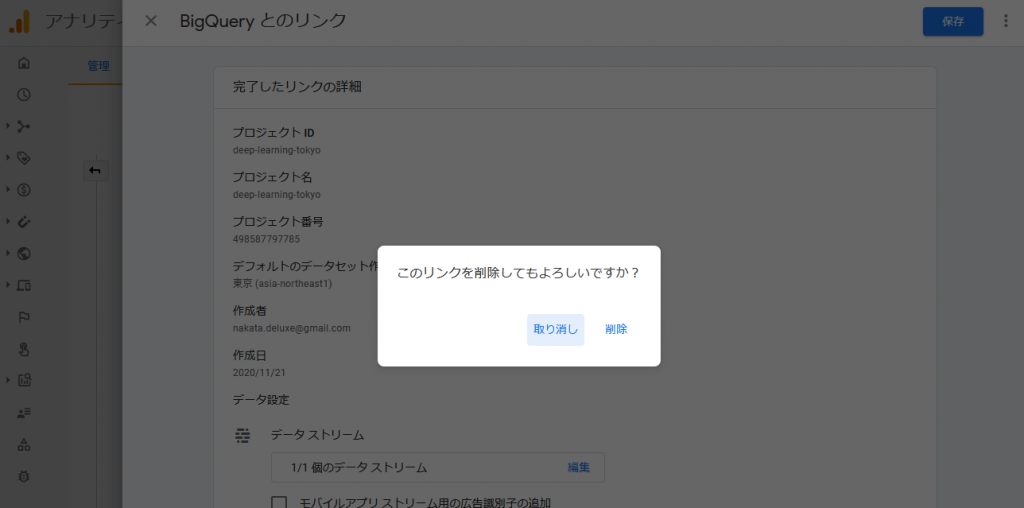Open the Retention magnet icon
The width and height of the screenshot is (1024, 508).
[x=24, y=222]
